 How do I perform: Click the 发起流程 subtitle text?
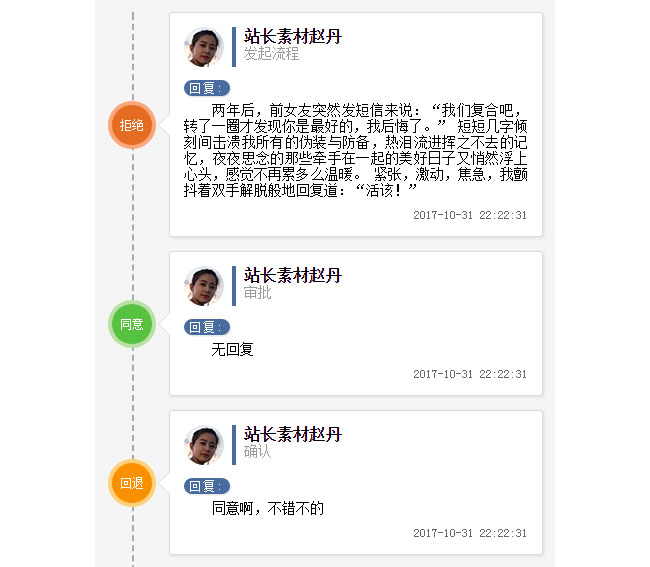pos(272,54)
